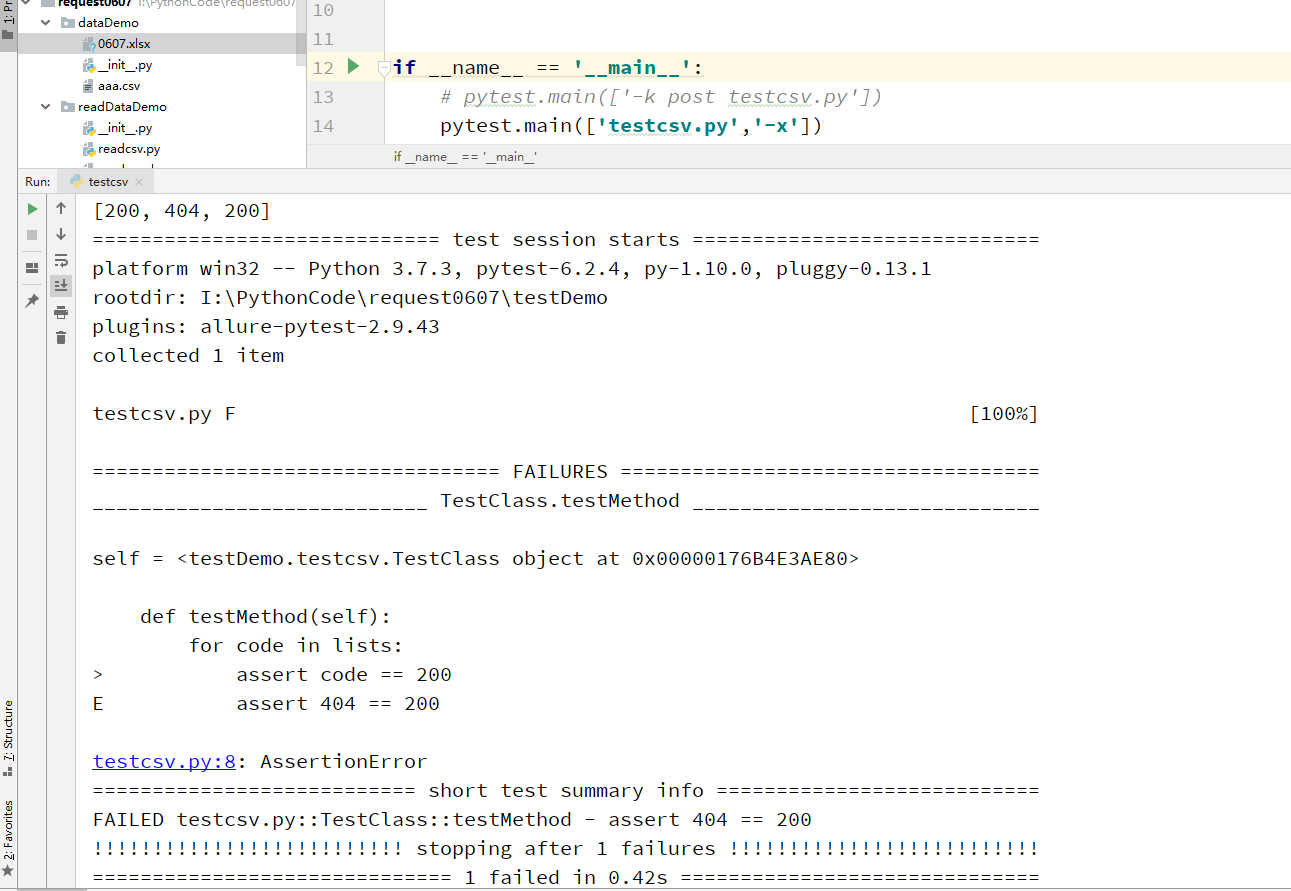Screen dimensions: 1291x891
Task: Pin the testcsv run tab
Action: 32,300
